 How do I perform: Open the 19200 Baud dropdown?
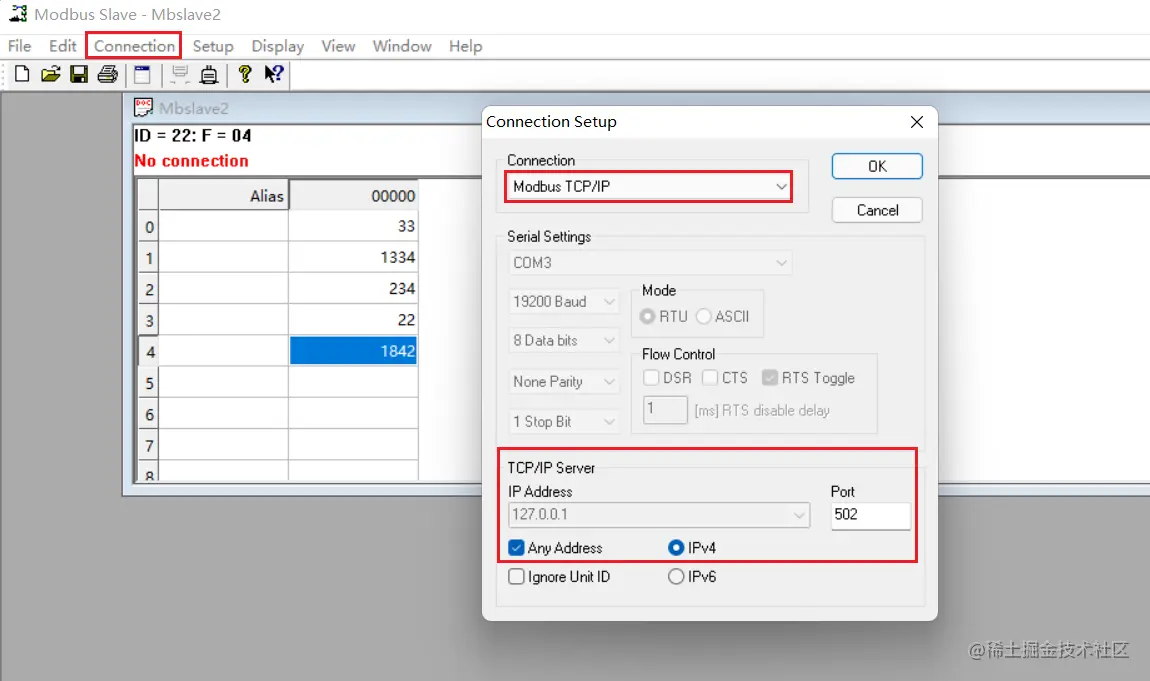[563, 302]
